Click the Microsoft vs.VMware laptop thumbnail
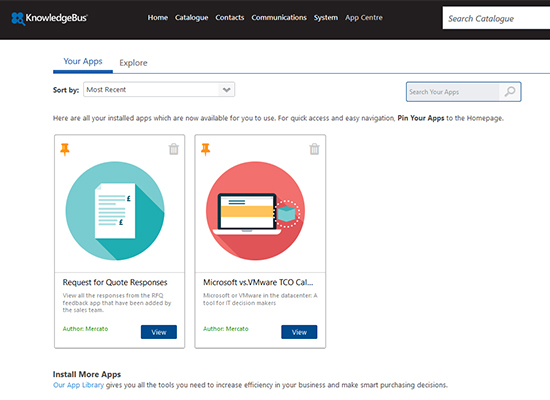 click(255, 211)
